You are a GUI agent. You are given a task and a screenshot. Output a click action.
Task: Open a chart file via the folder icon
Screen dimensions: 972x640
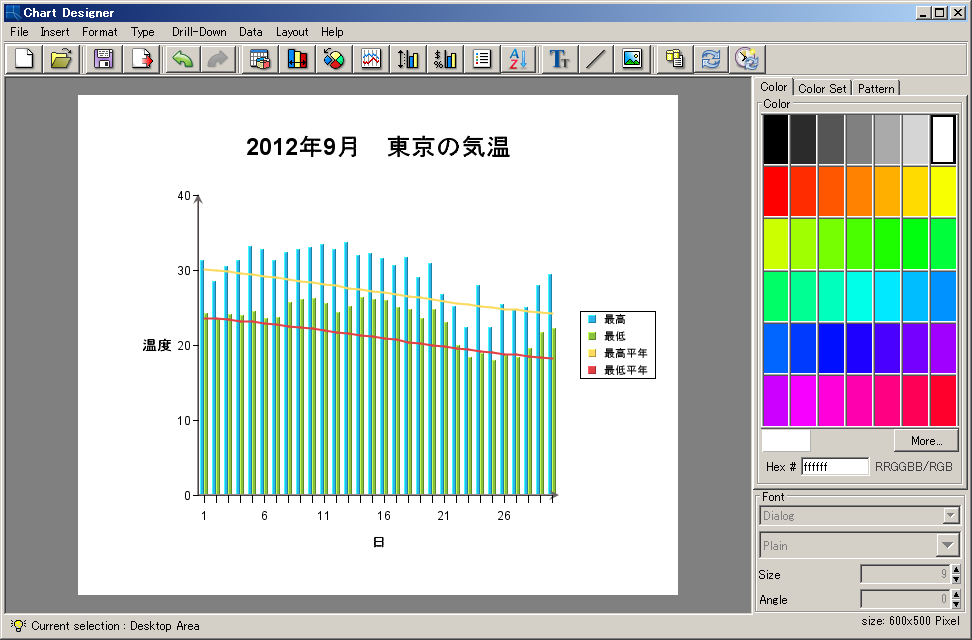(61, 59)
